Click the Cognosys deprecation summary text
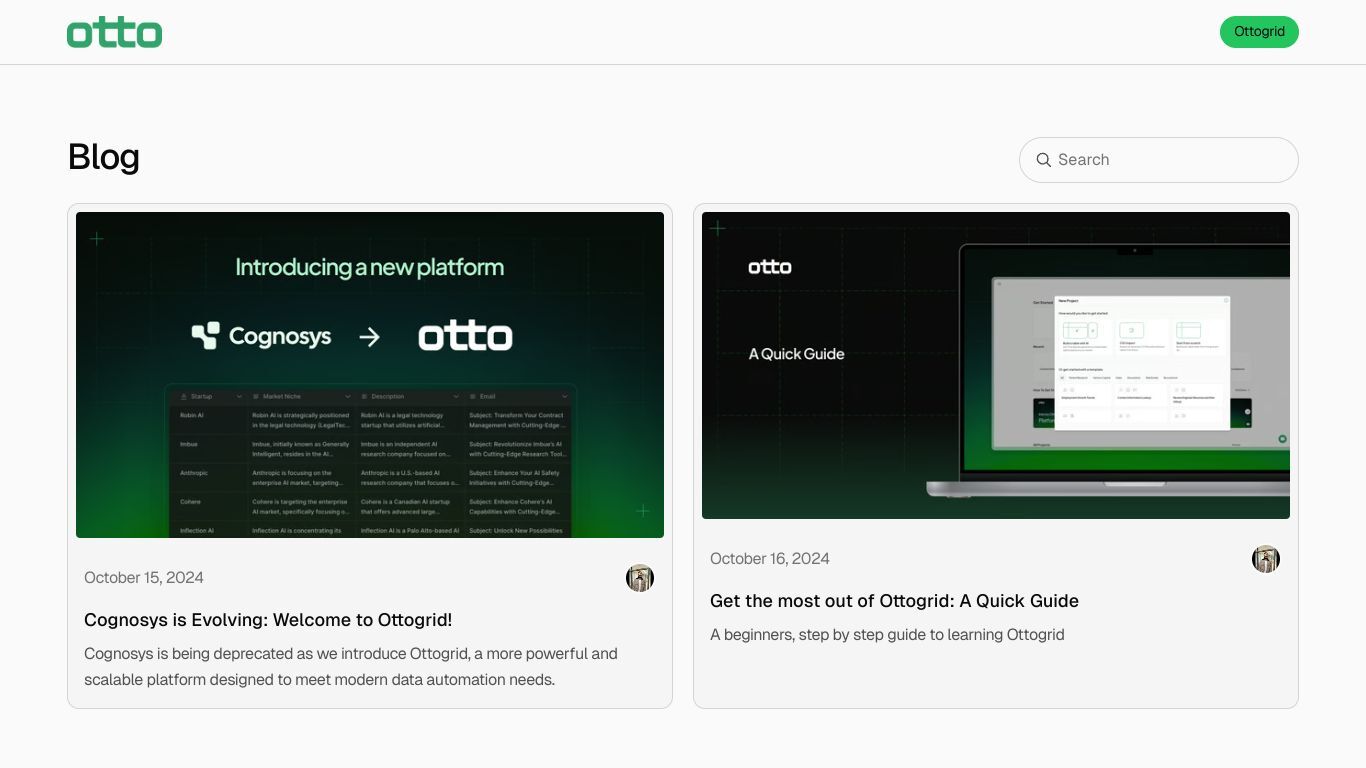This screenshot has width=1366, height=768. [x=351, y=667]
